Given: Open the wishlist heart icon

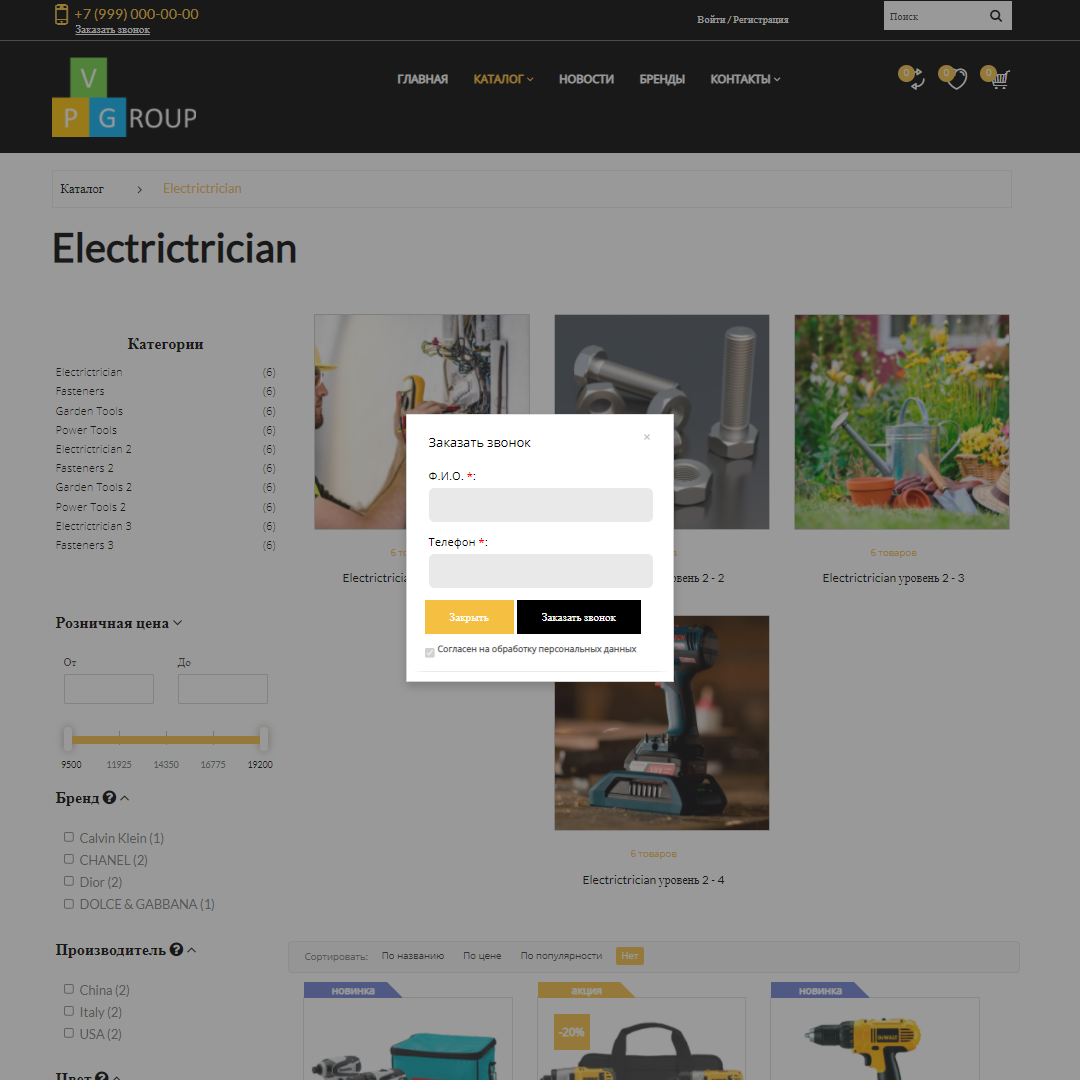Looking at the screenshot, I should [x=953, y=79].
